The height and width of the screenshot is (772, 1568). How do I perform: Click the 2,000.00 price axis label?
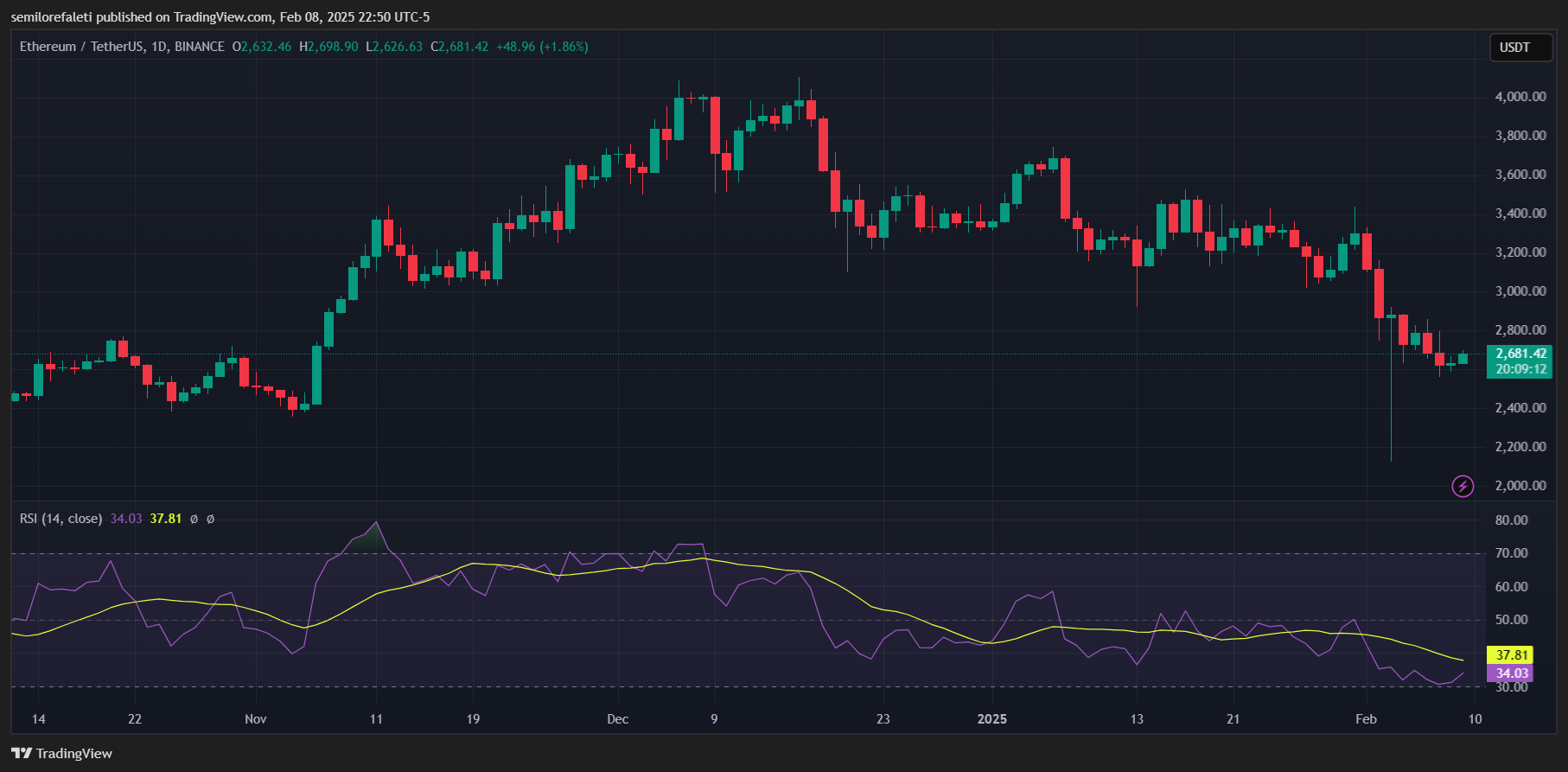[1520, 486]
